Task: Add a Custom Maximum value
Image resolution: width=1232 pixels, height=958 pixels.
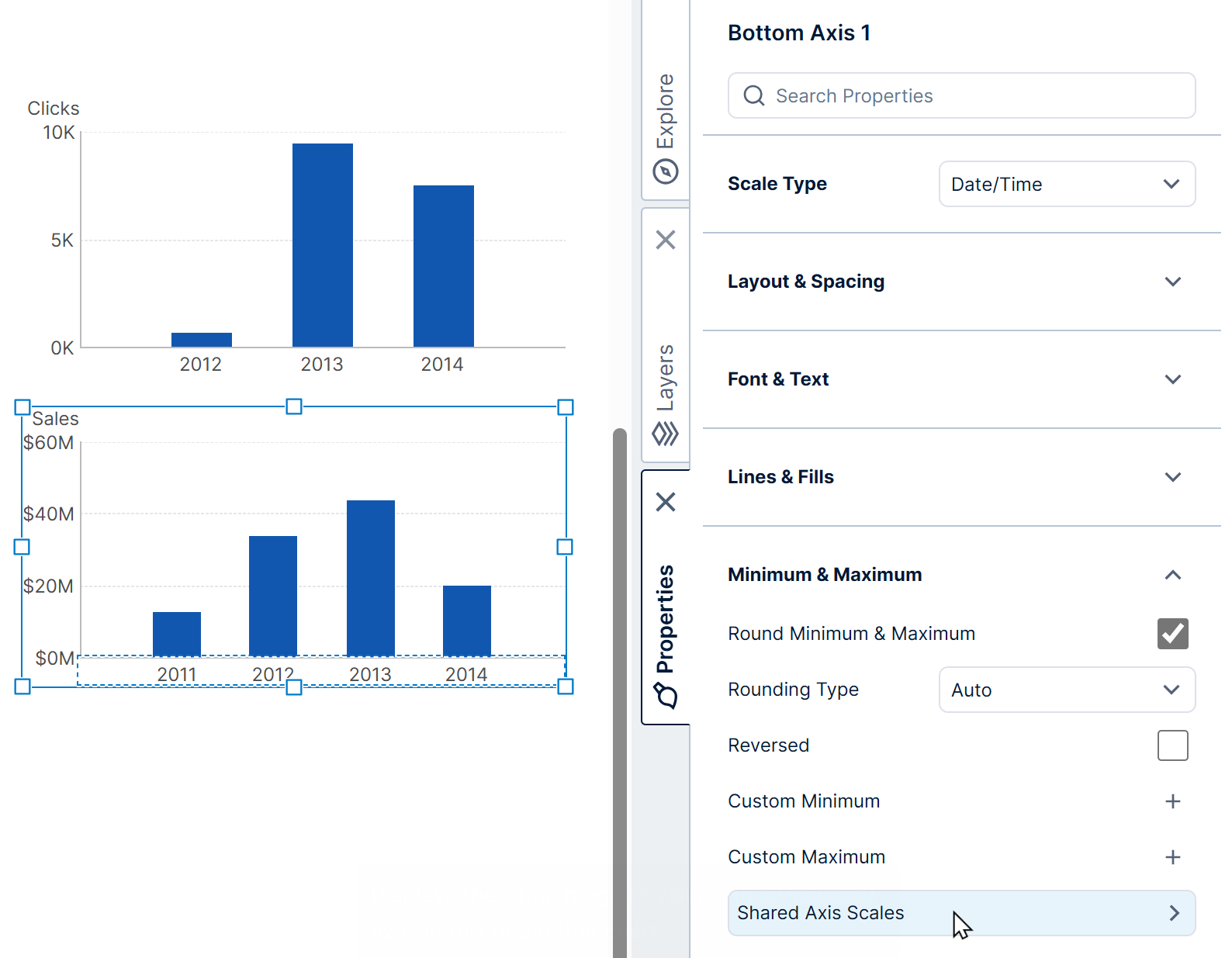Action: (1172, 857)
